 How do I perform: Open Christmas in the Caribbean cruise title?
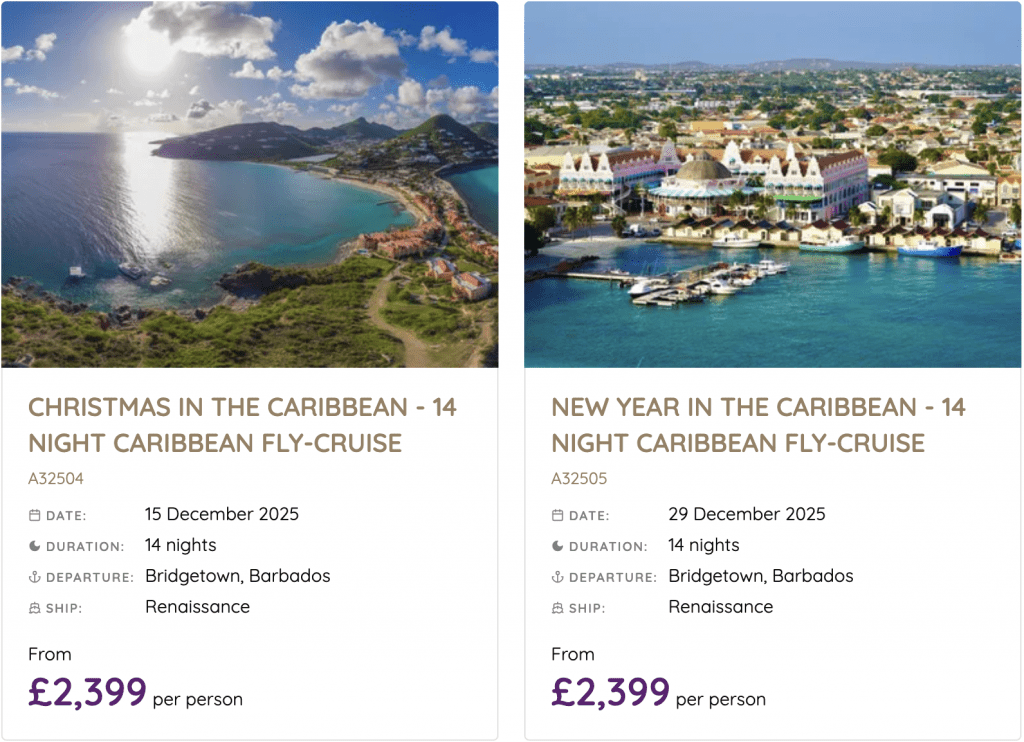click(242, 425)
